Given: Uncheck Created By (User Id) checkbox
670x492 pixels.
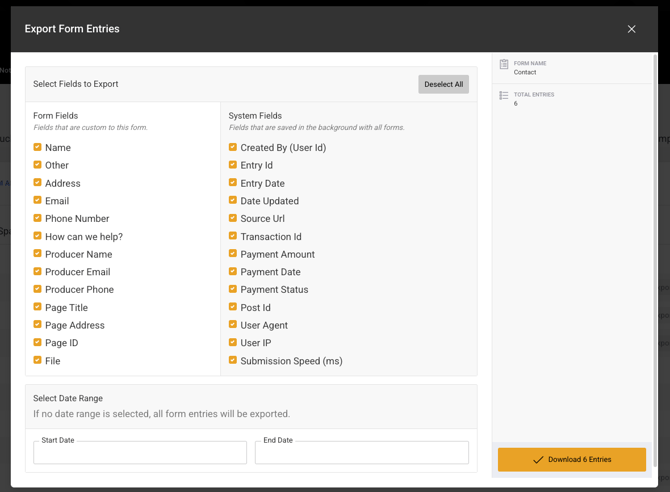Looking at the screenshot, I should pos(233,147).
